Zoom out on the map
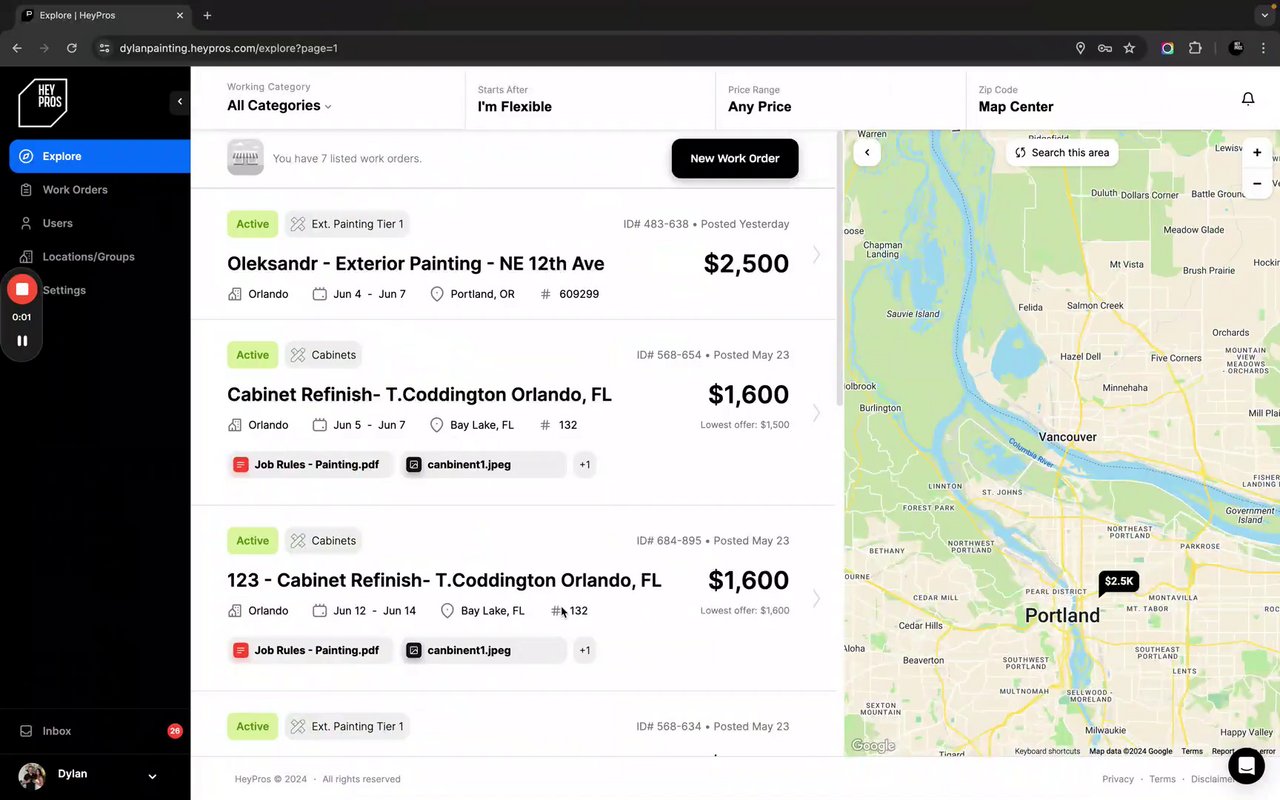Image resolution: width=1280 pixels, height=800 pixels. [x=1257, y=184]
